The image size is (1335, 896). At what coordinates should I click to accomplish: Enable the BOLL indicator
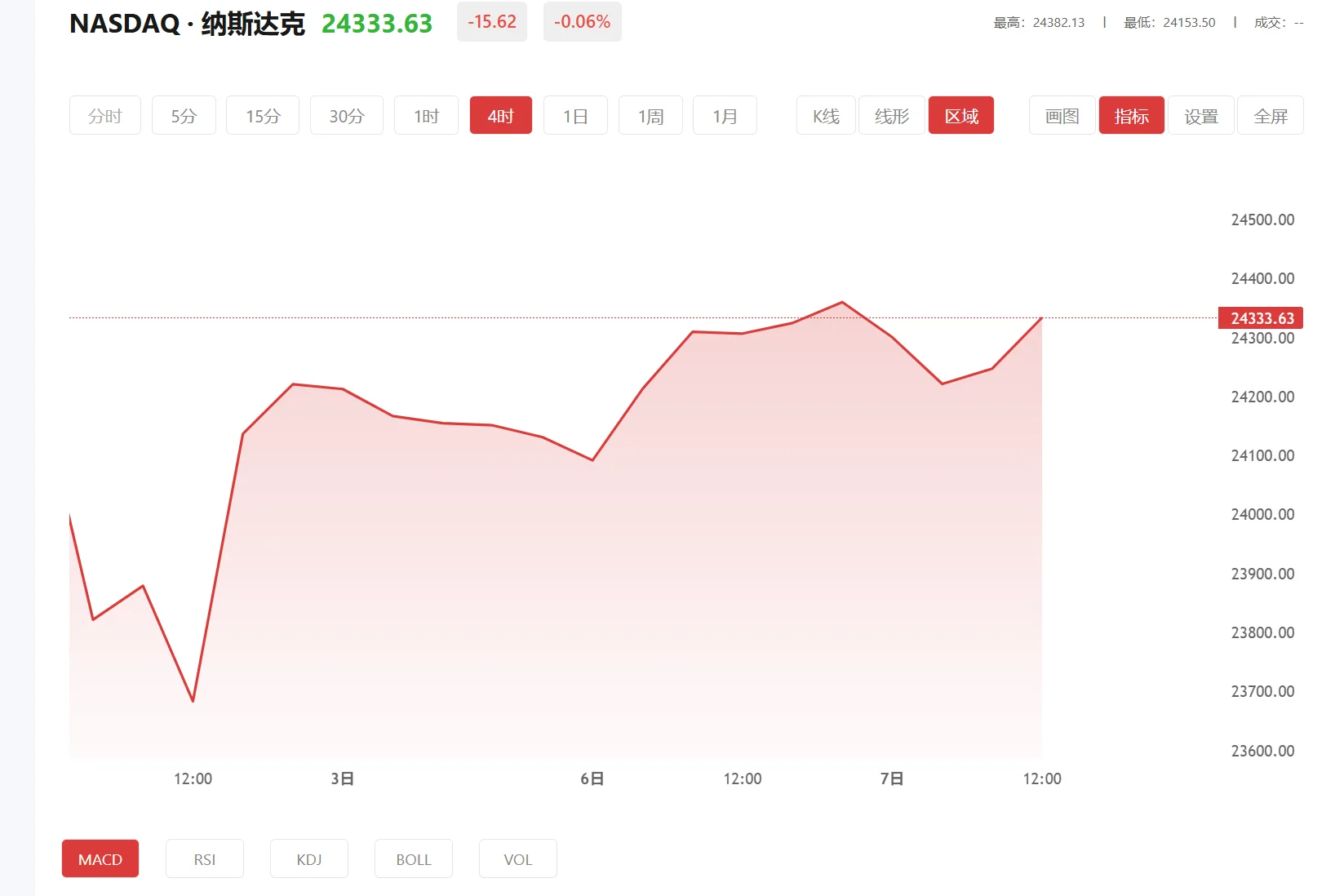point(413,858)
